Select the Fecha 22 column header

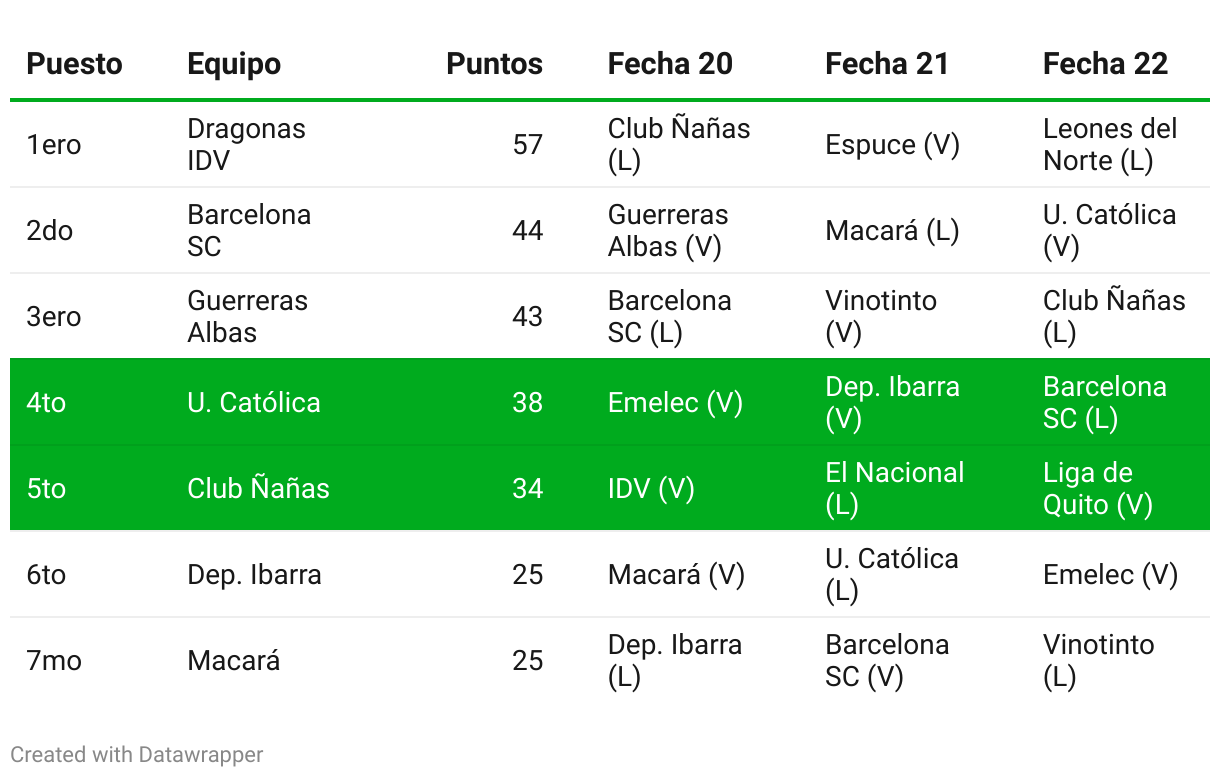pos(1105,64)
